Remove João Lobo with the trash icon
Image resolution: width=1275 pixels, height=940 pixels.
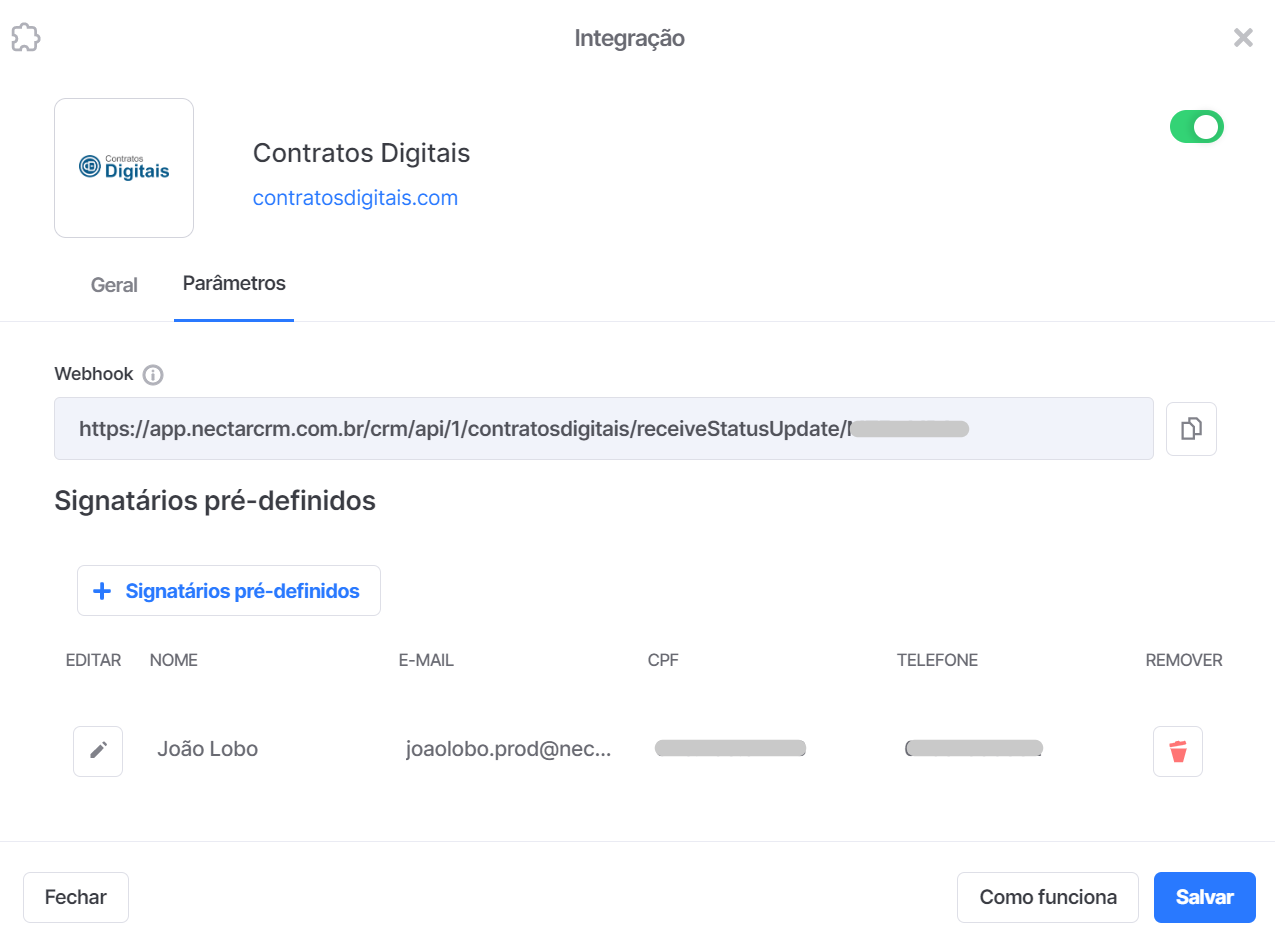tap(1178, 751)
